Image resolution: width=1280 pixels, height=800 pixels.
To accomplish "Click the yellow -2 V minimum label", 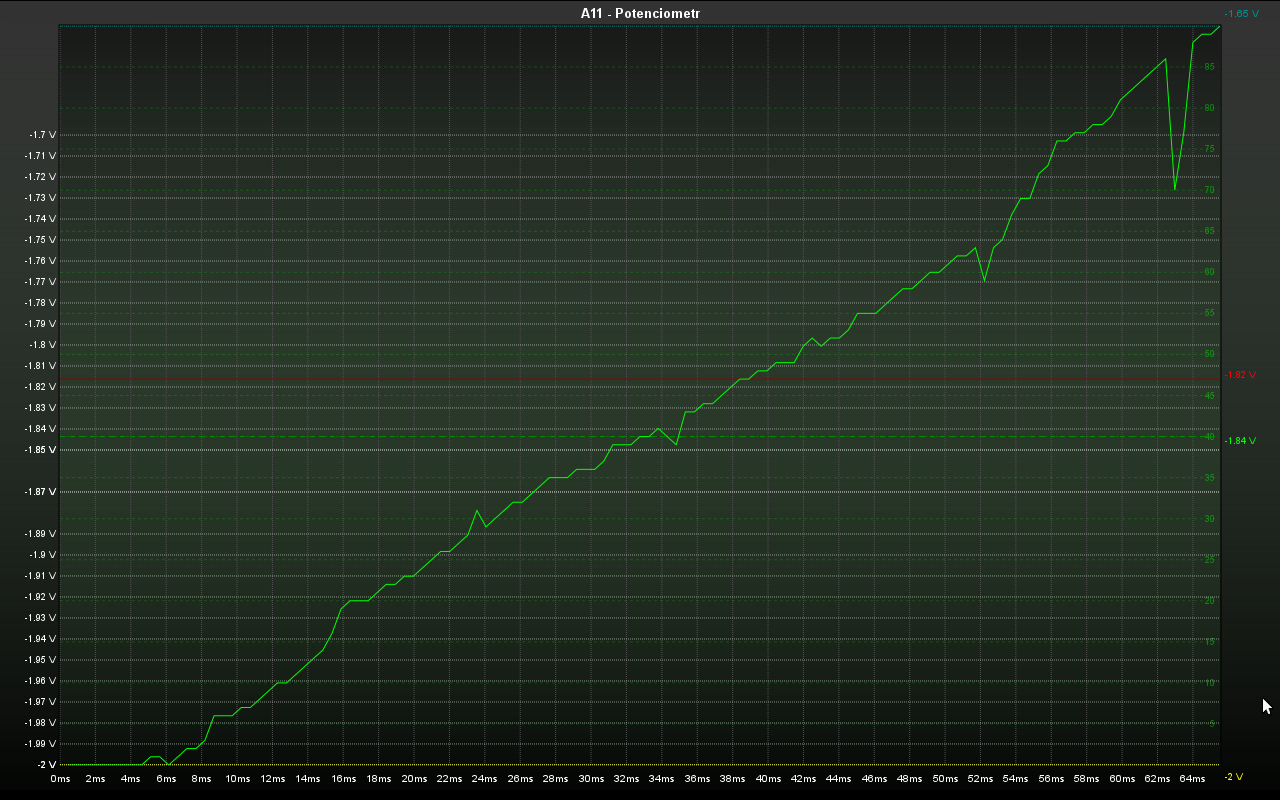I will click(x=1233, y=777).
